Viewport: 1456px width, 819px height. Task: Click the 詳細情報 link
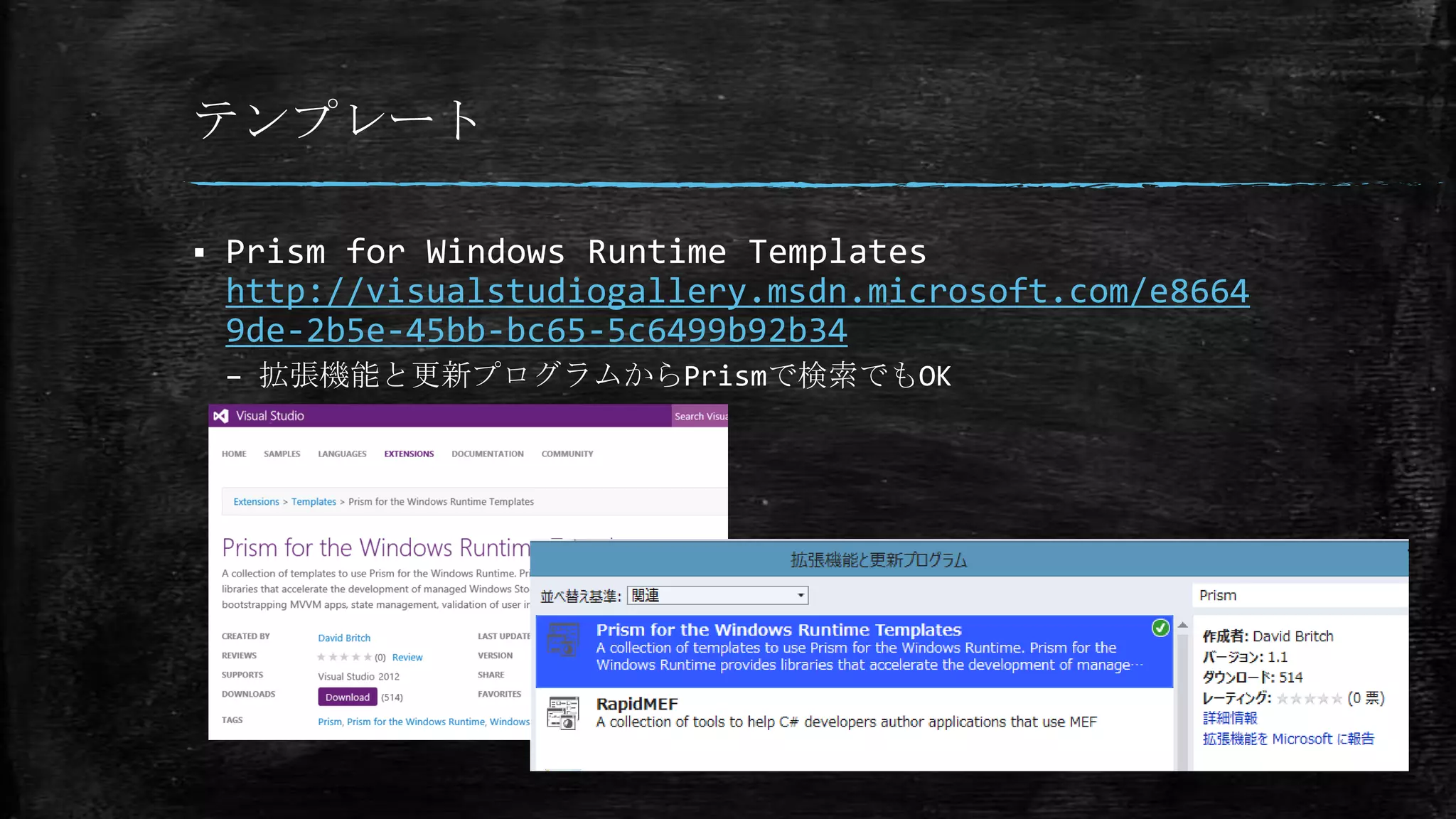1230,718
